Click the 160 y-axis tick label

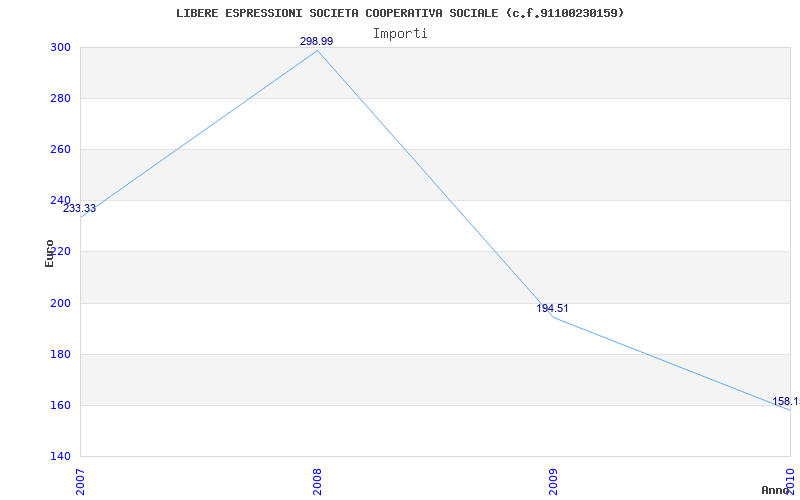[60, 406]
